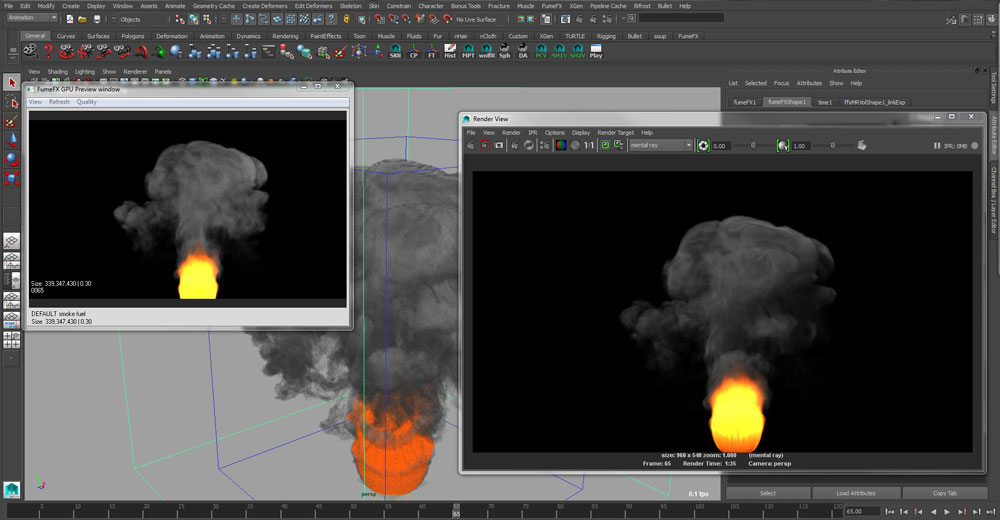Click the Play shelf button
1000x520 pixels.
596,52
